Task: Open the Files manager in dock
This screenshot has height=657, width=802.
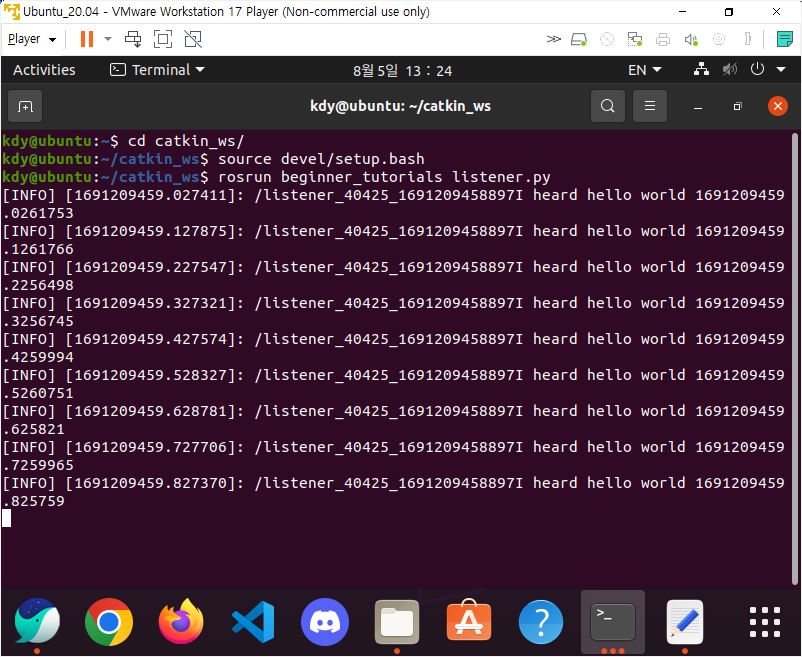Action: 397,622
